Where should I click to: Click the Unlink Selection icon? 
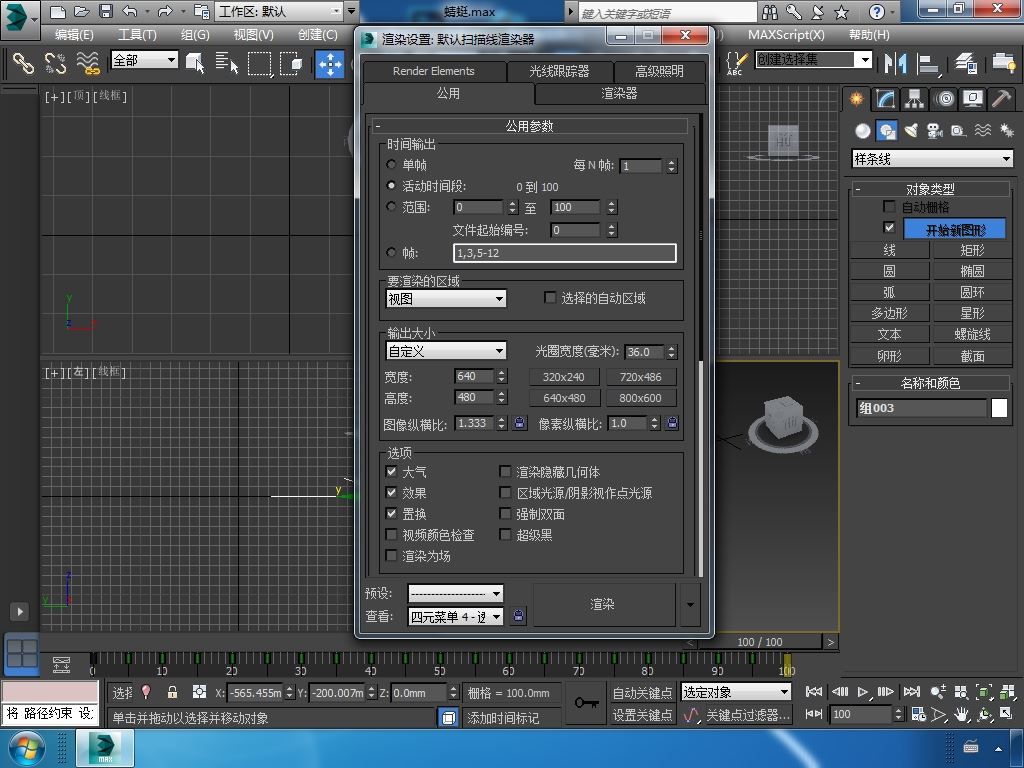[x=56, y=63]
